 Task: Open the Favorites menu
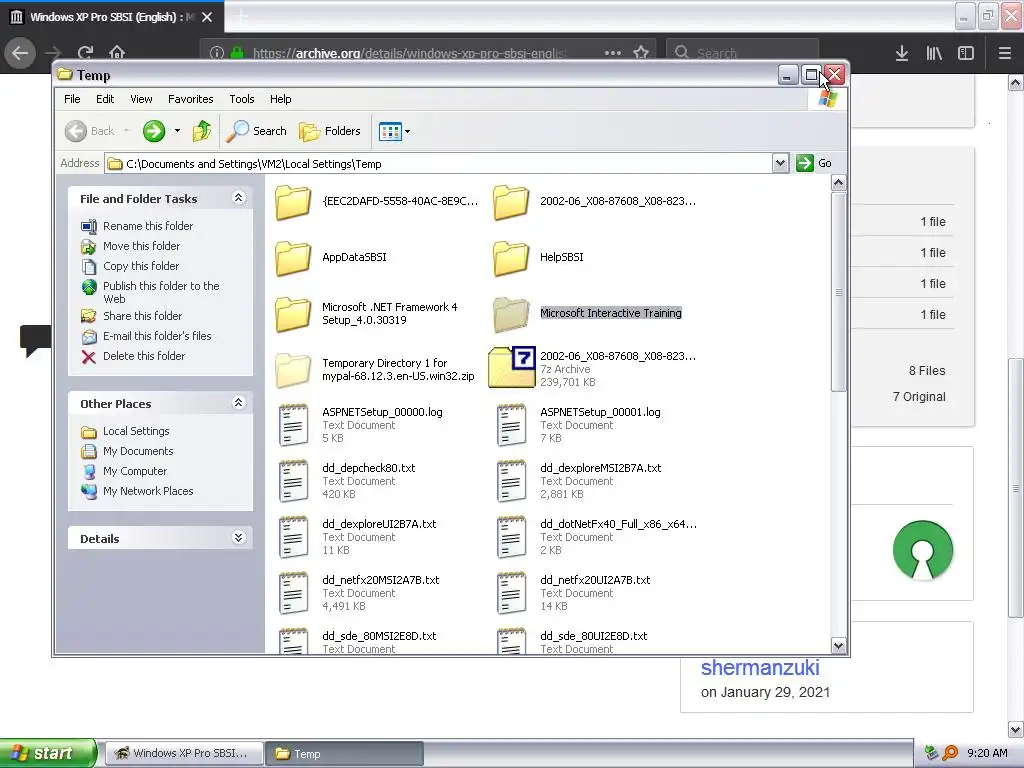190,99
